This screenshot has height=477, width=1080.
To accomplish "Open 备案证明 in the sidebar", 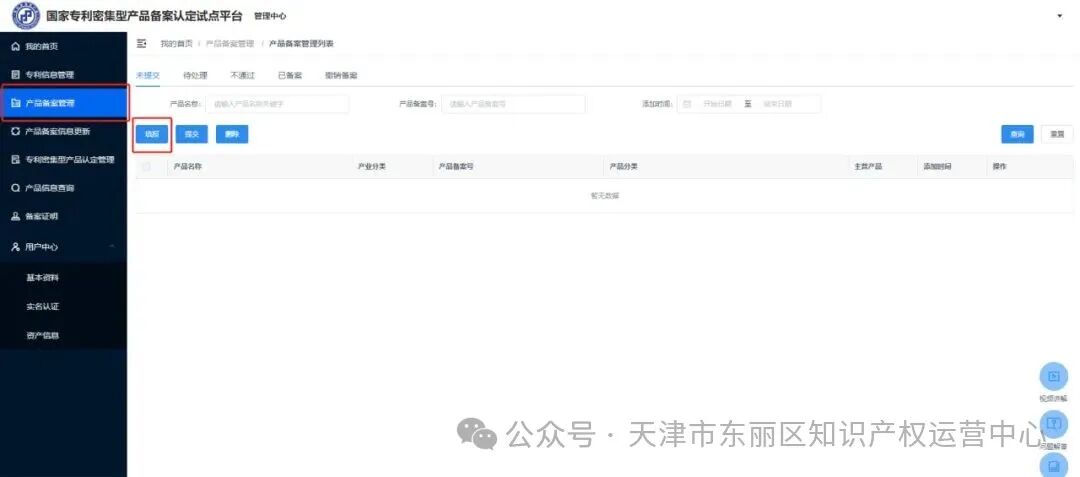I will point(63,215).
